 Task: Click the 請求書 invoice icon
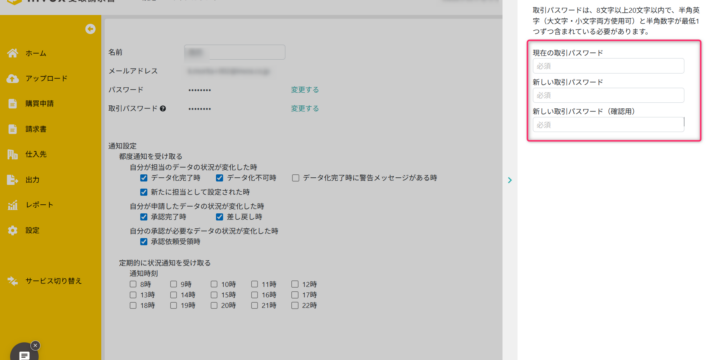(x=13, y=129)
